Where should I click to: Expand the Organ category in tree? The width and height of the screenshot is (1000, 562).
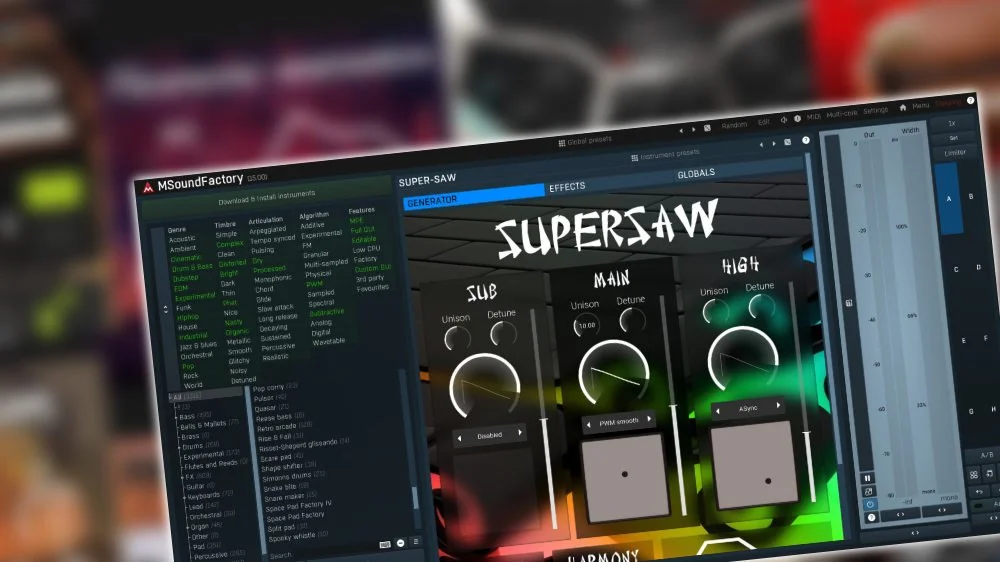pos(188,528)
